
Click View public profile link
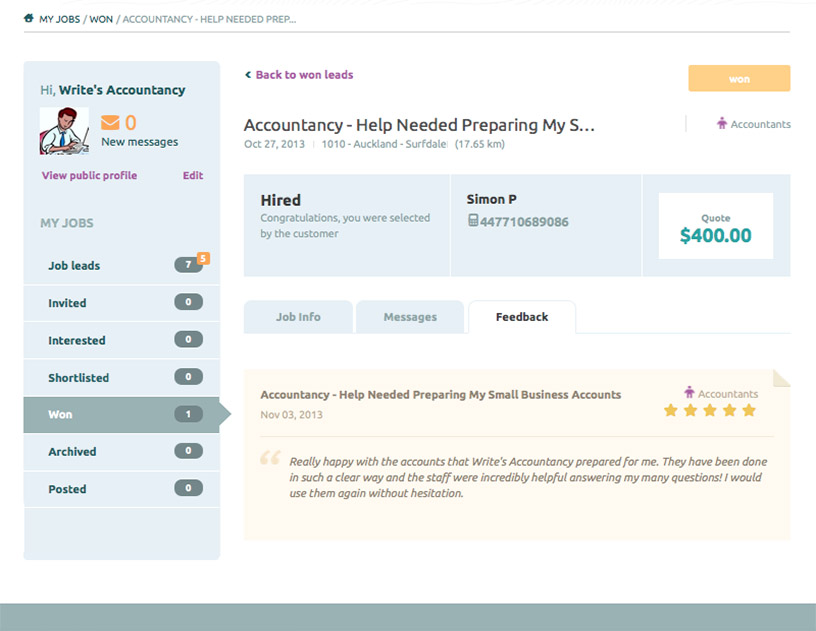point(89,176)
